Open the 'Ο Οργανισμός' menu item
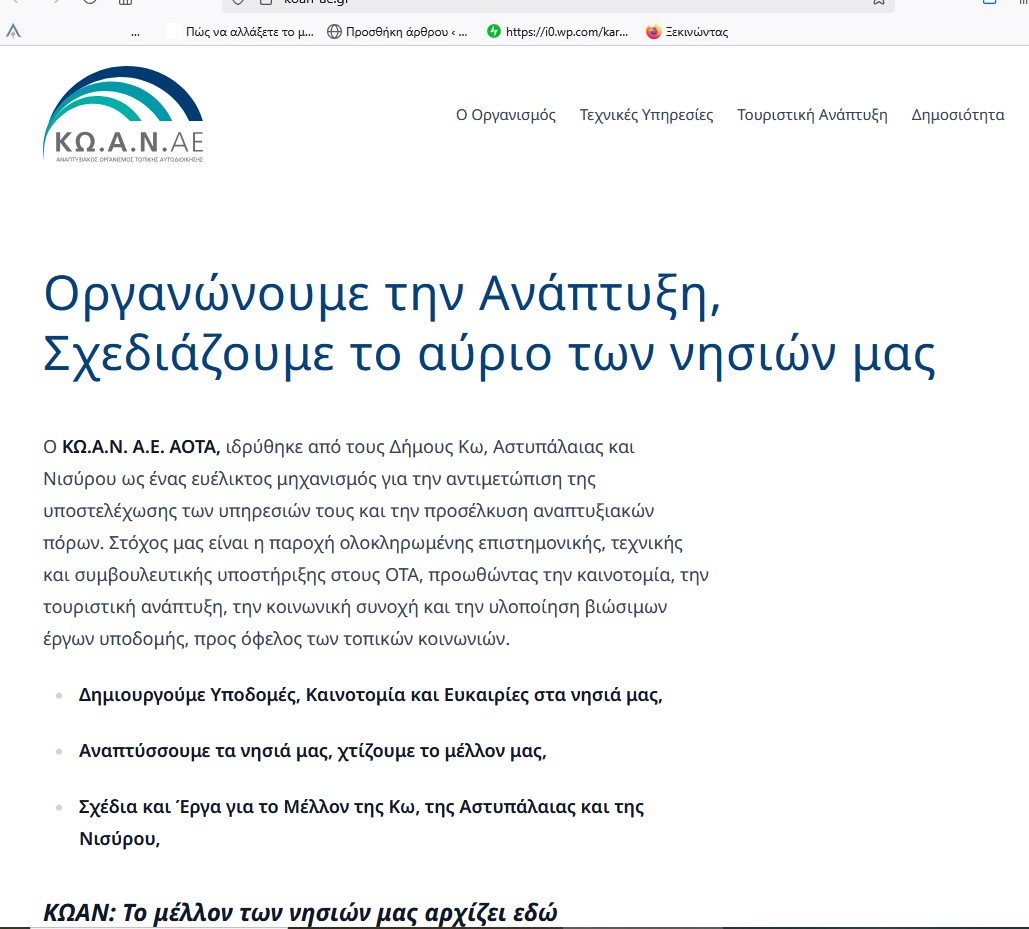This screenshot has width=1029, height=929. click(506, 115)
